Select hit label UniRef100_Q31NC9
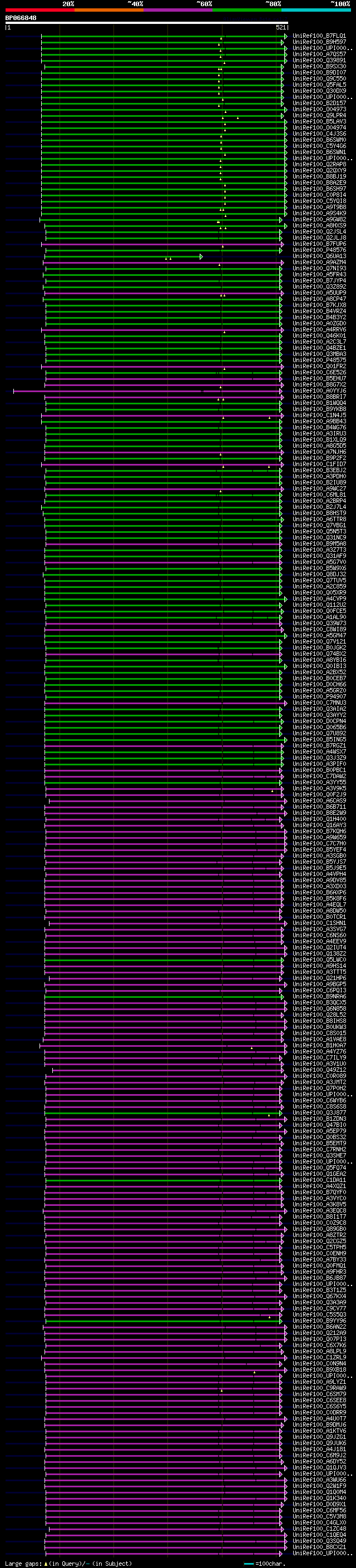The width and height of the screenshot is (356, 1568). pos(319,538)
